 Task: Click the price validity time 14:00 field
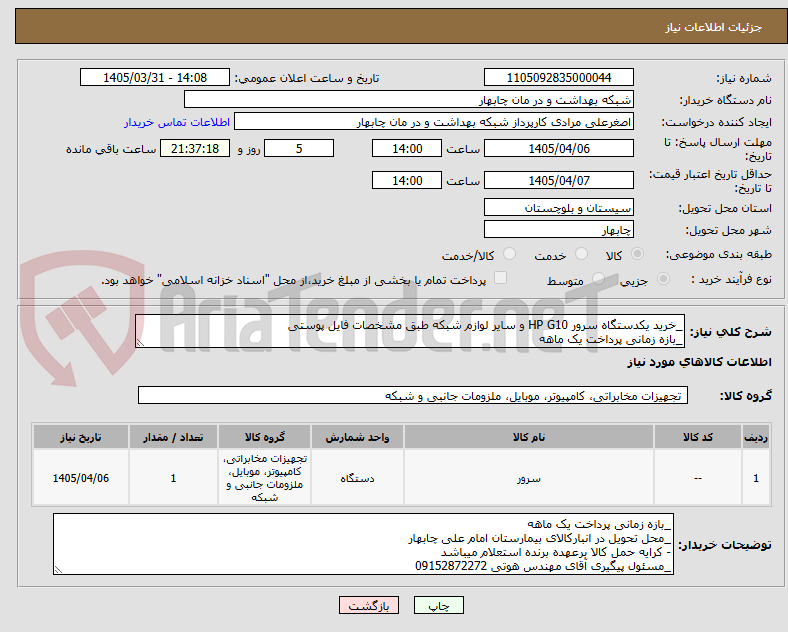[x=407, y=180]
